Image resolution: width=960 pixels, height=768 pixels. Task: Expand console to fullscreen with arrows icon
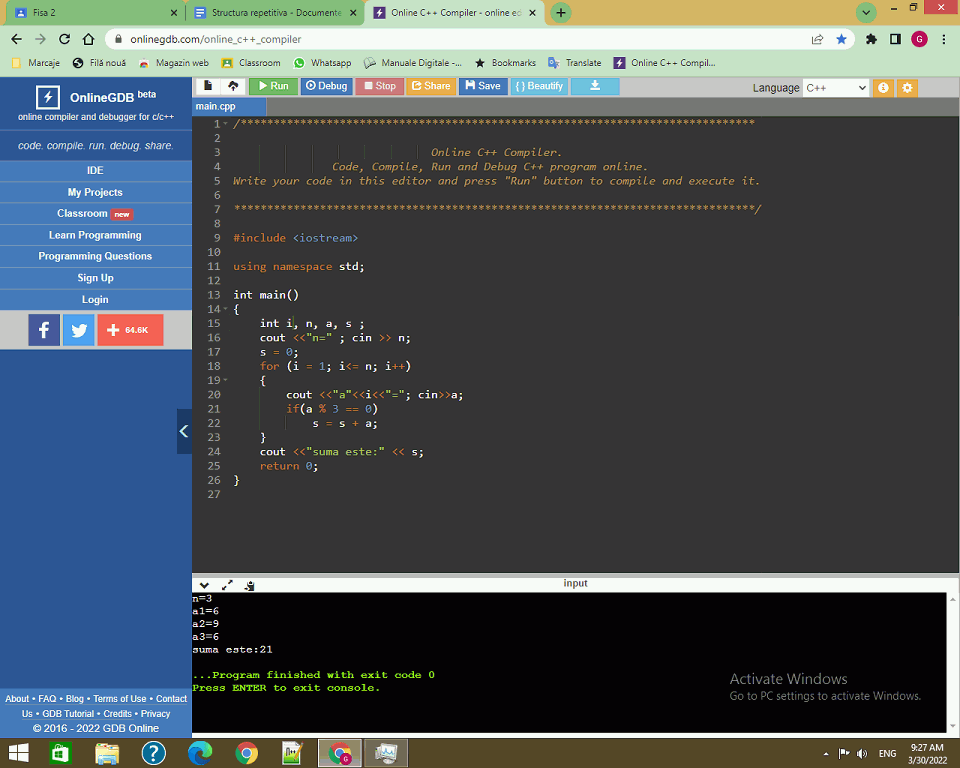coord(227,585)
